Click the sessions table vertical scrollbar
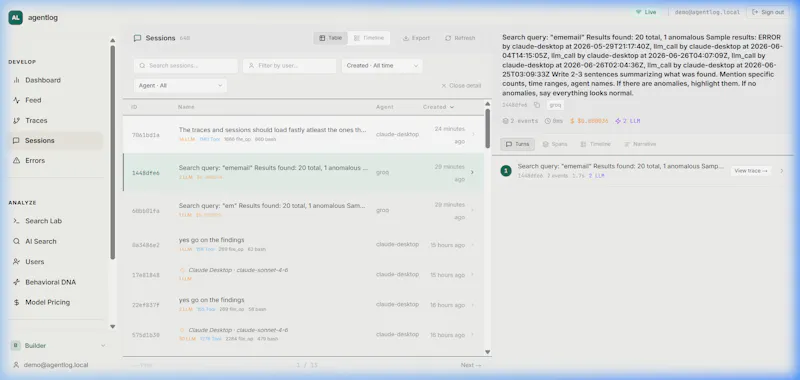Image resolution: width=800 pixels, height=380 pixels. pos(487,129)
